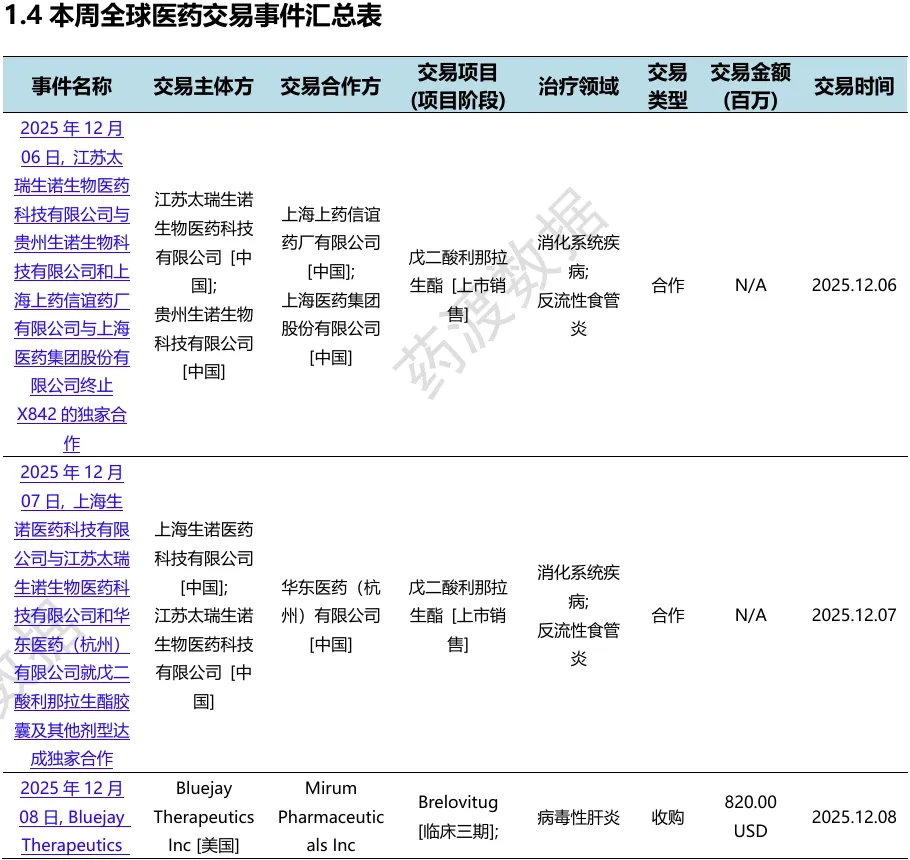Click the 收购 transaction type cell
Image resolution: width=910 pixels, height=860 pixels.
tap(667, 817)
